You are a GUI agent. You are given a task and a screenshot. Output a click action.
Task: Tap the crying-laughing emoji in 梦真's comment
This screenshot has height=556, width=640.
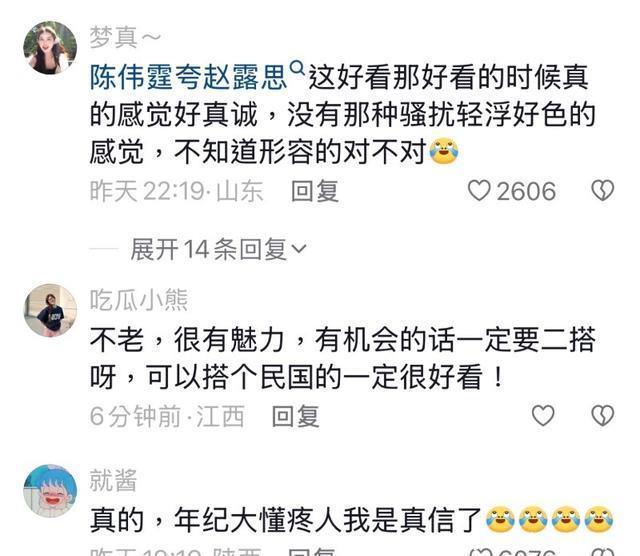pyautogui.click(x=444, y=152)
